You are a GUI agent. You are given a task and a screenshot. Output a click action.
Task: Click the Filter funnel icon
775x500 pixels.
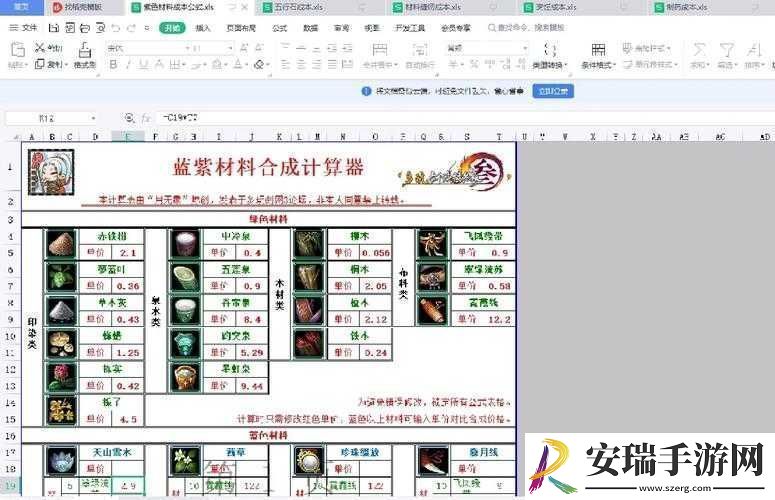click(726, 49)
